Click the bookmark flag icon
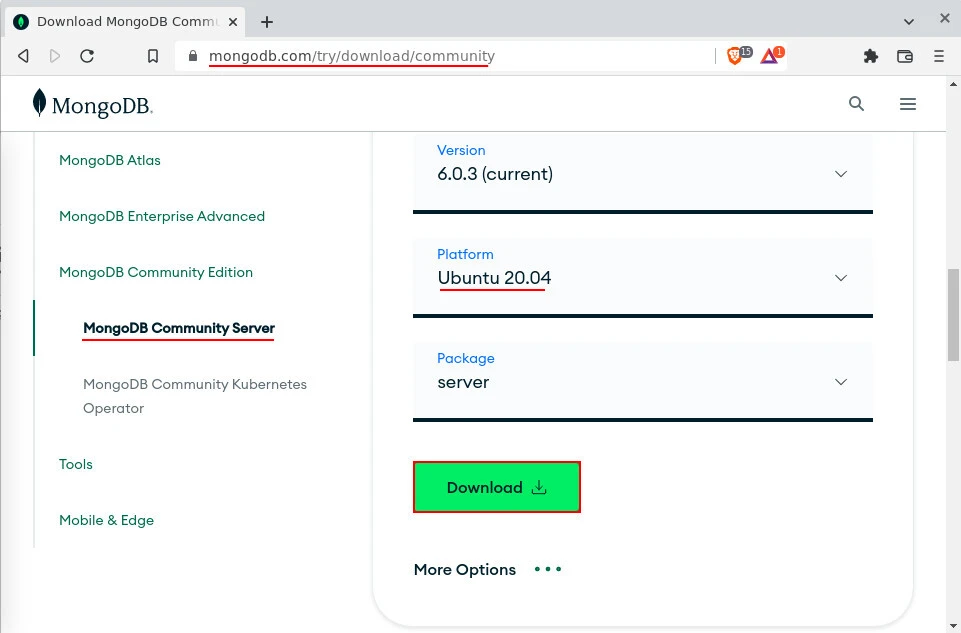The width and height of the screenshot is (961, 633). point(152,56)
